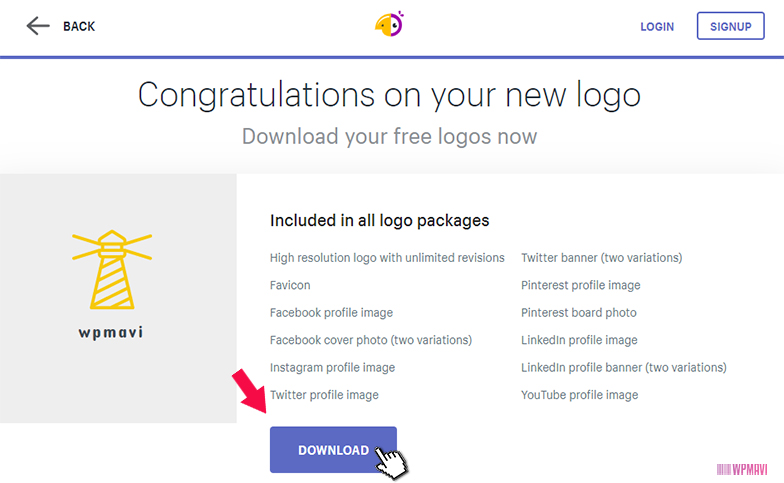
Task: Click the Included in all logo packages heading
Action: point(380,220)
